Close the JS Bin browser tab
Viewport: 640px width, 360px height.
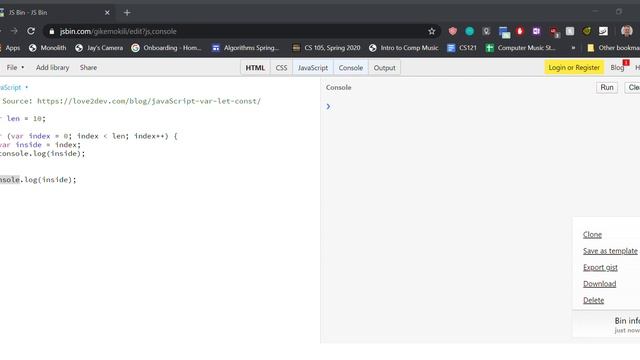107,13
